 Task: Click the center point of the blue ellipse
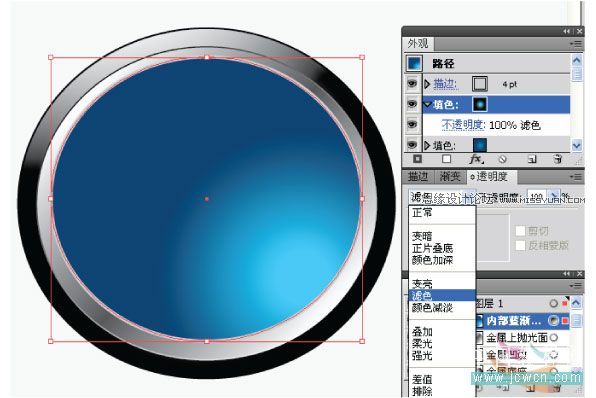207,198
